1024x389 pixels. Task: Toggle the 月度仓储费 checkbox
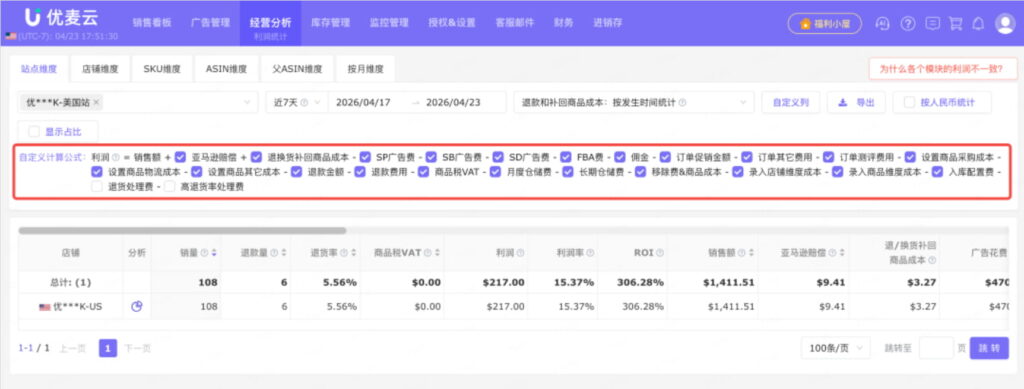[x=496, y=172]
